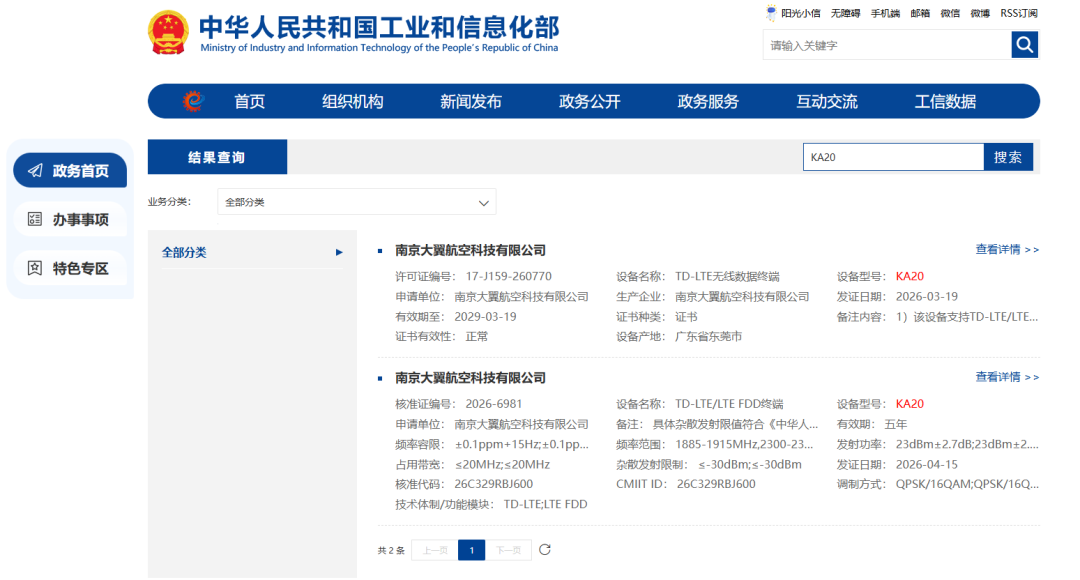Open the 微信 link

pyautogui.click(x=950, y=13)
